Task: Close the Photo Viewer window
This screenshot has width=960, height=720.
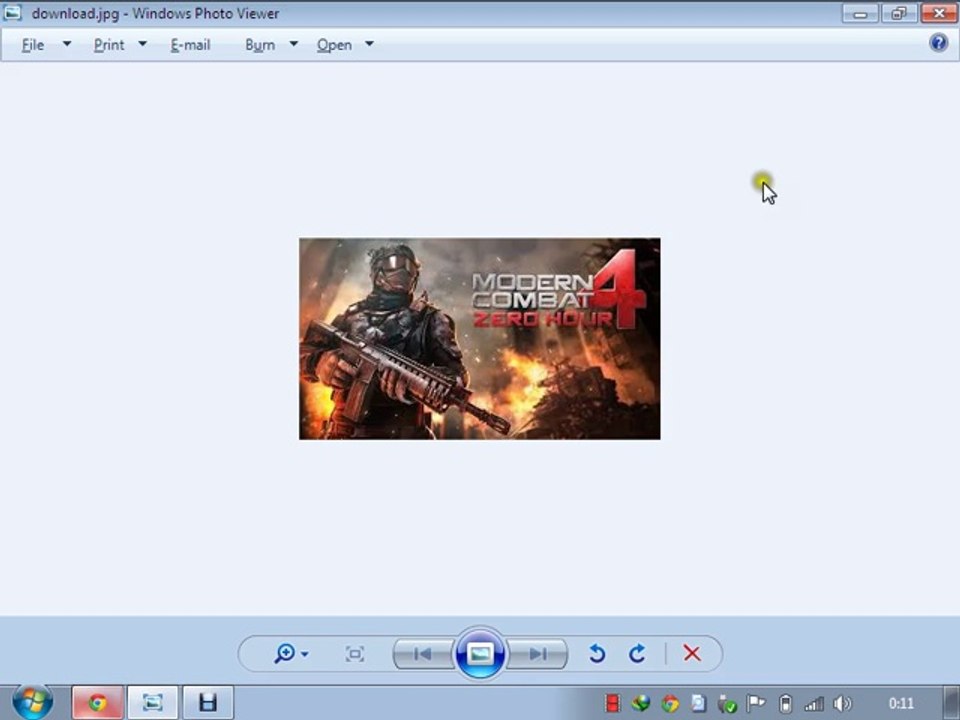Action: 939,13
